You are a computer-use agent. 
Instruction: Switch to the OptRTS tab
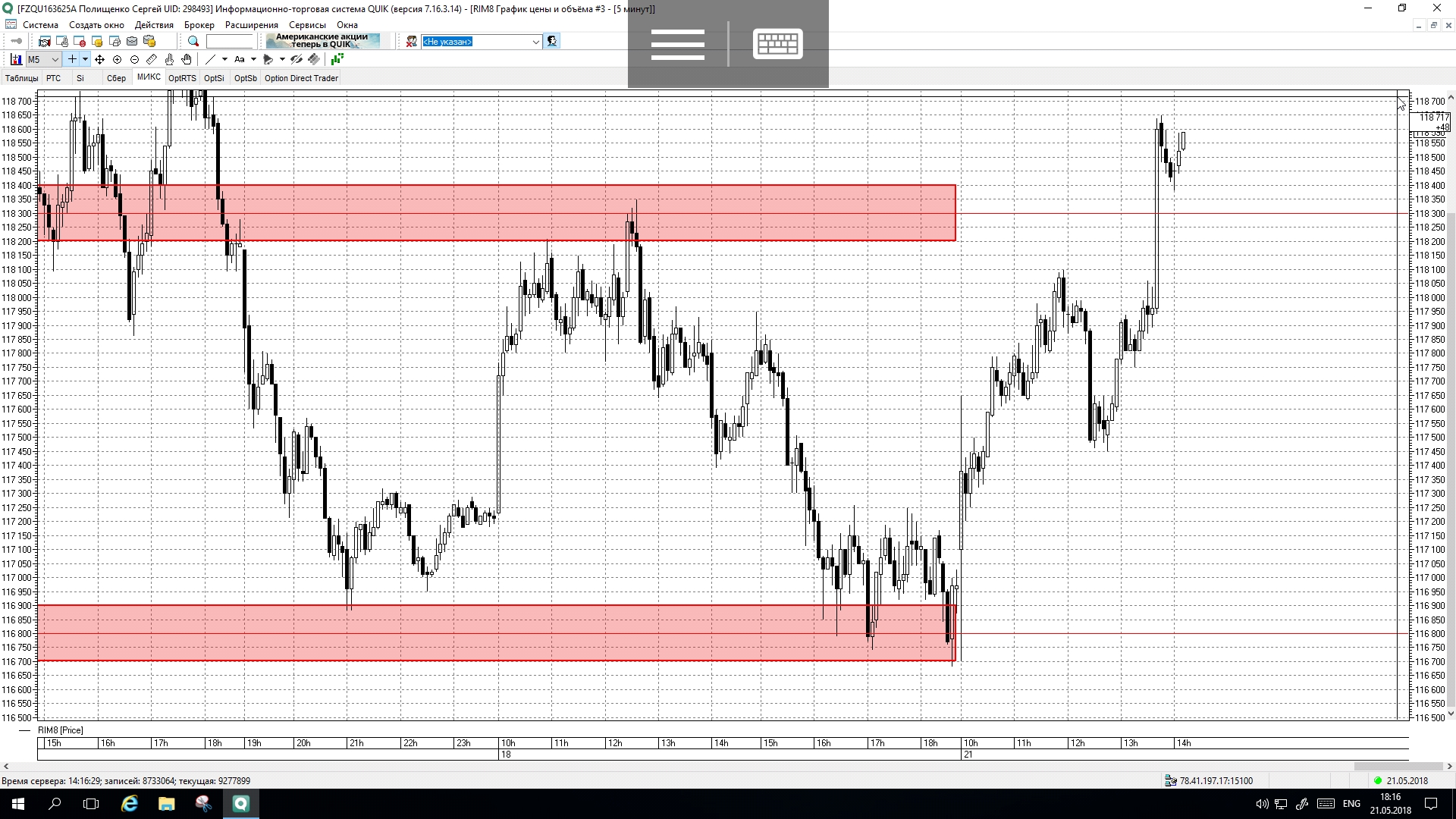182,78
